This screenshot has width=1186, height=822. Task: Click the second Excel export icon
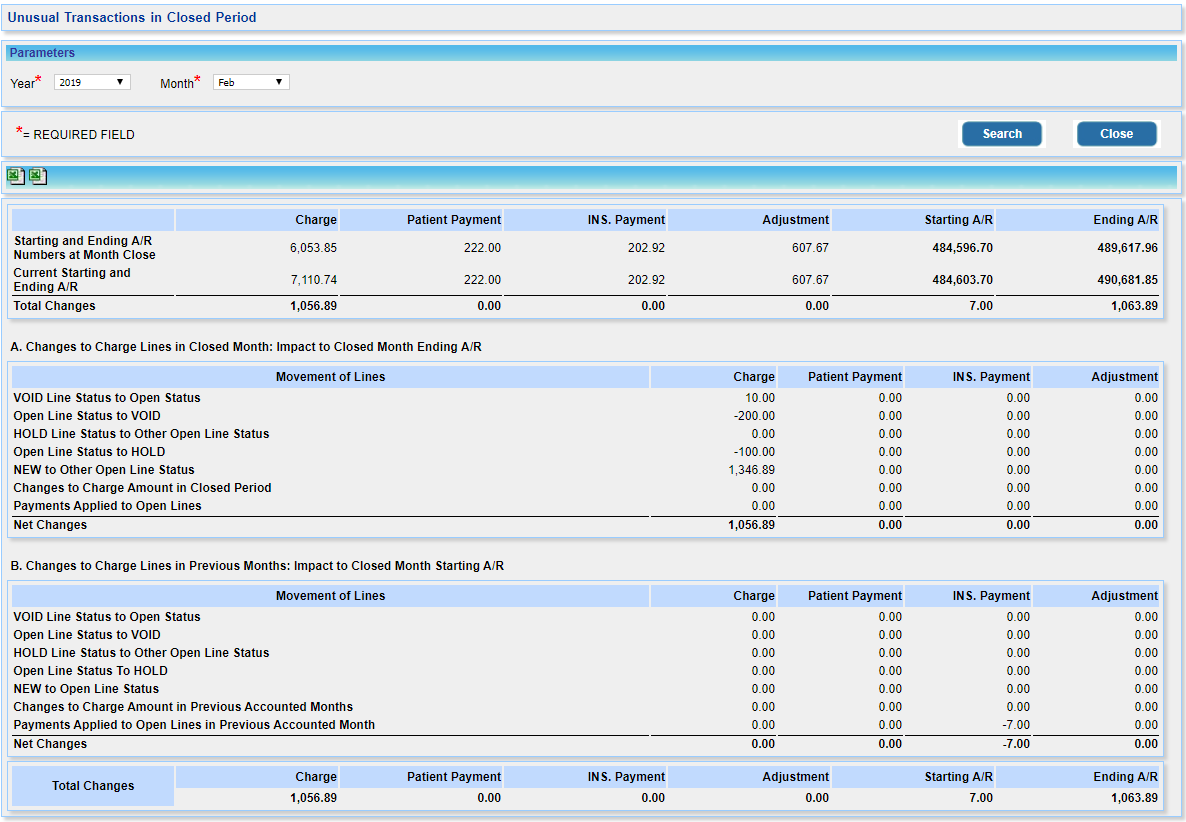(x=37, y=177)
